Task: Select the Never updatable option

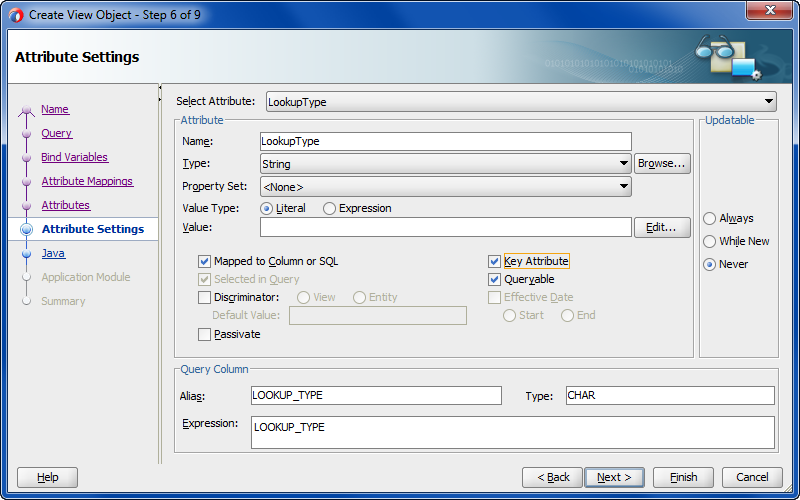Action: click(x=709, y=265)
